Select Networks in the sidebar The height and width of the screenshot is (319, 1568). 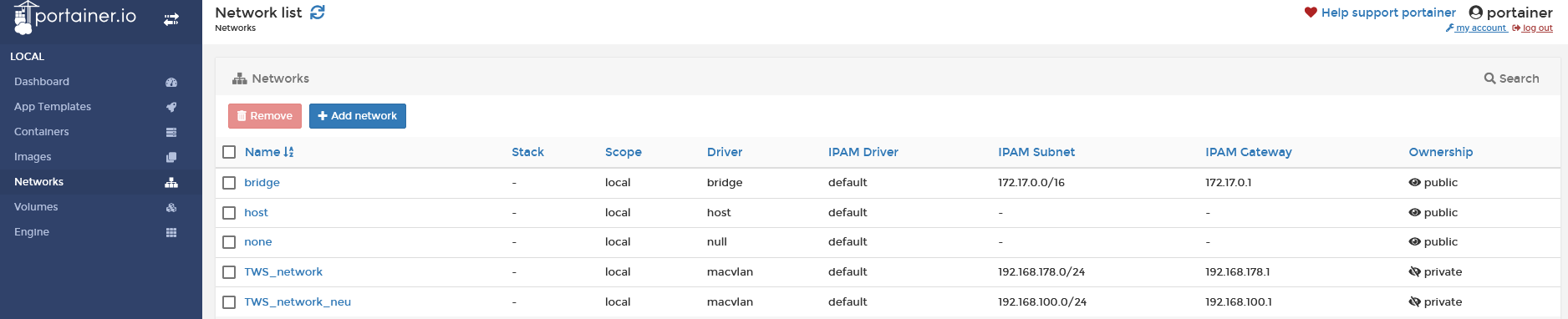pos(101,182)
